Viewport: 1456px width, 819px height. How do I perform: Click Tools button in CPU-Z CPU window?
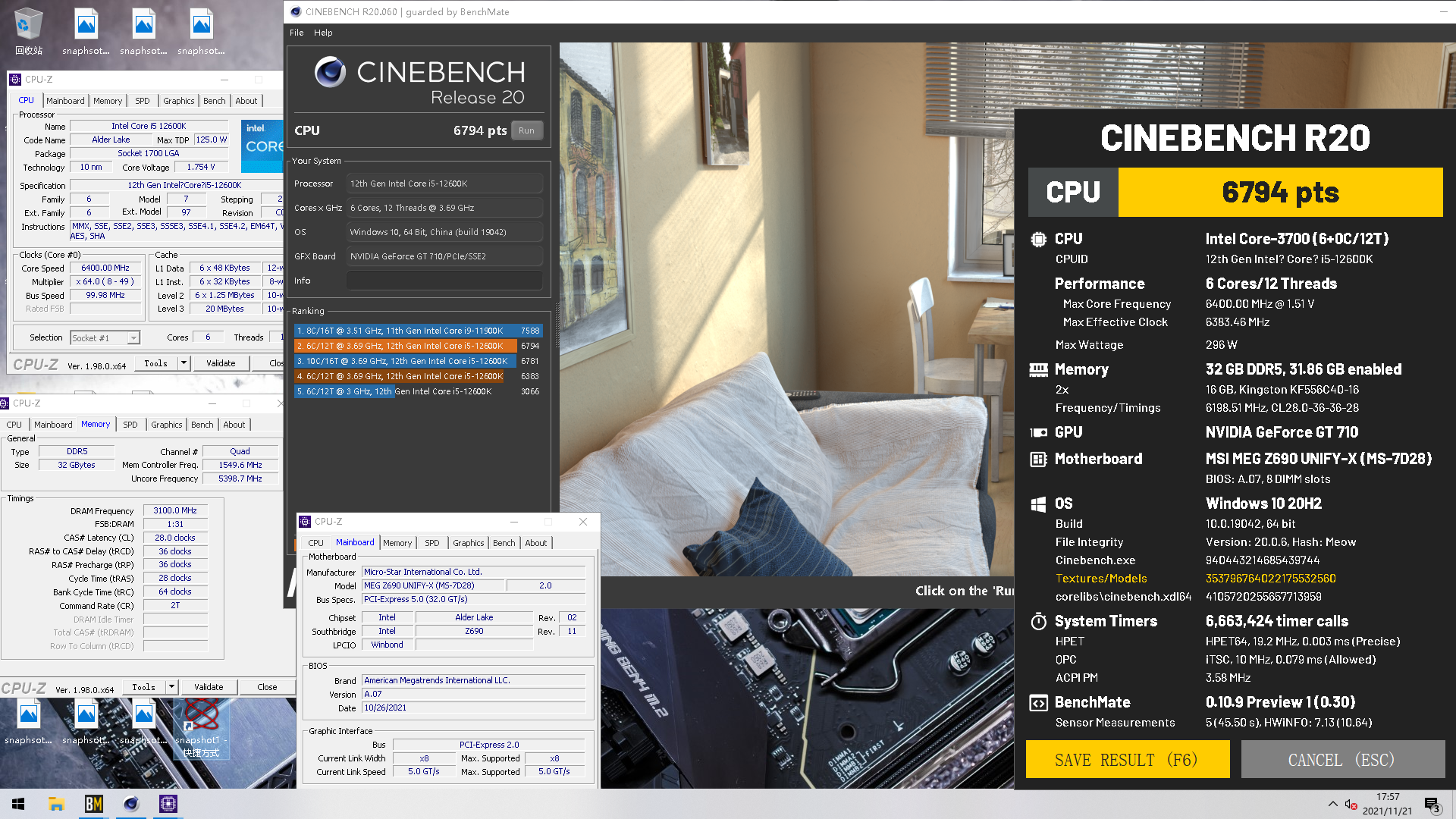point(156,363)
